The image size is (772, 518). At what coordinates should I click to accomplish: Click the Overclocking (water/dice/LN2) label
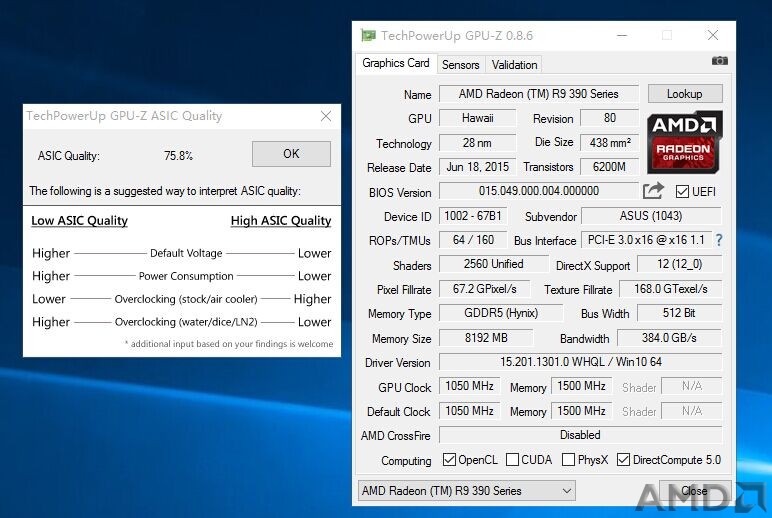click(186, 322)
